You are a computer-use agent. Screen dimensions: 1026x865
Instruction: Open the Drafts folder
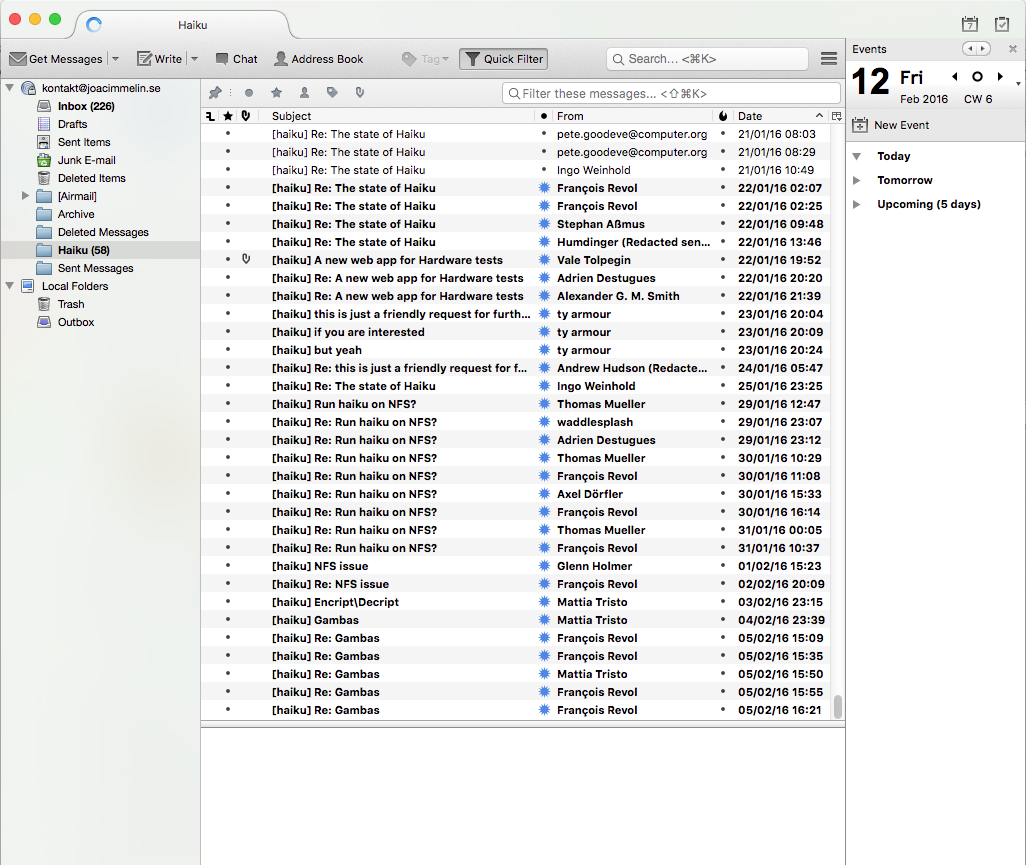click(x=72, y=124)
